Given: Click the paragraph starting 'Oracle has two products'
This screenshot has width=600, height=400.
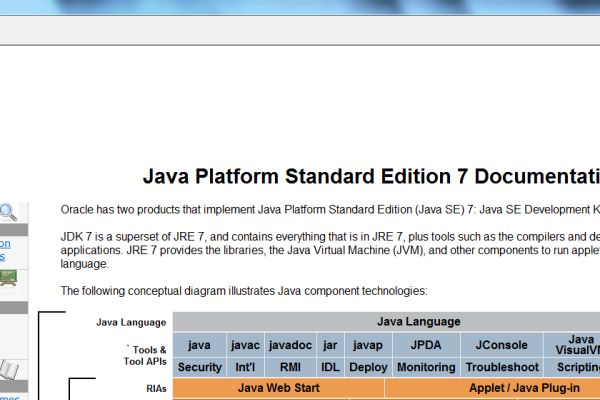Looking at the screenshot, I should [x=330, y=210].
